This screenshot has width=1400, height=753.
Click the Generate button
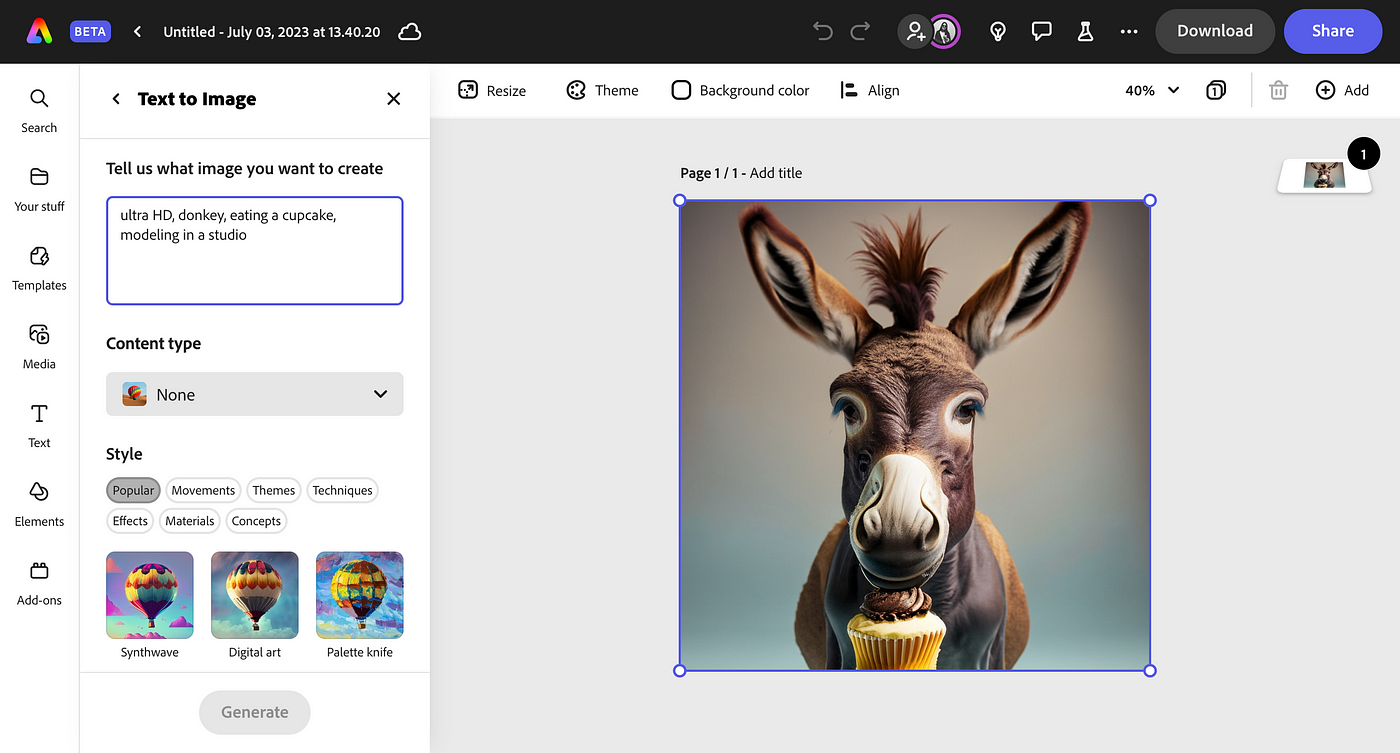(x=254, y=712)
